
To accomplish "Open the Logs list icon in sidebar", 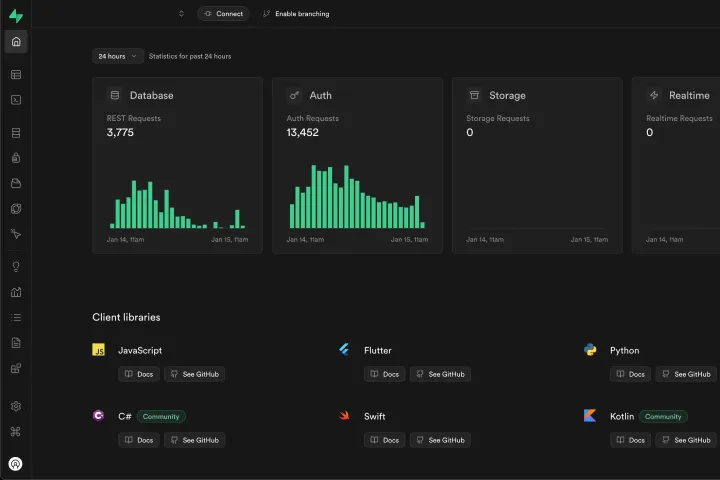I will 16,317.
